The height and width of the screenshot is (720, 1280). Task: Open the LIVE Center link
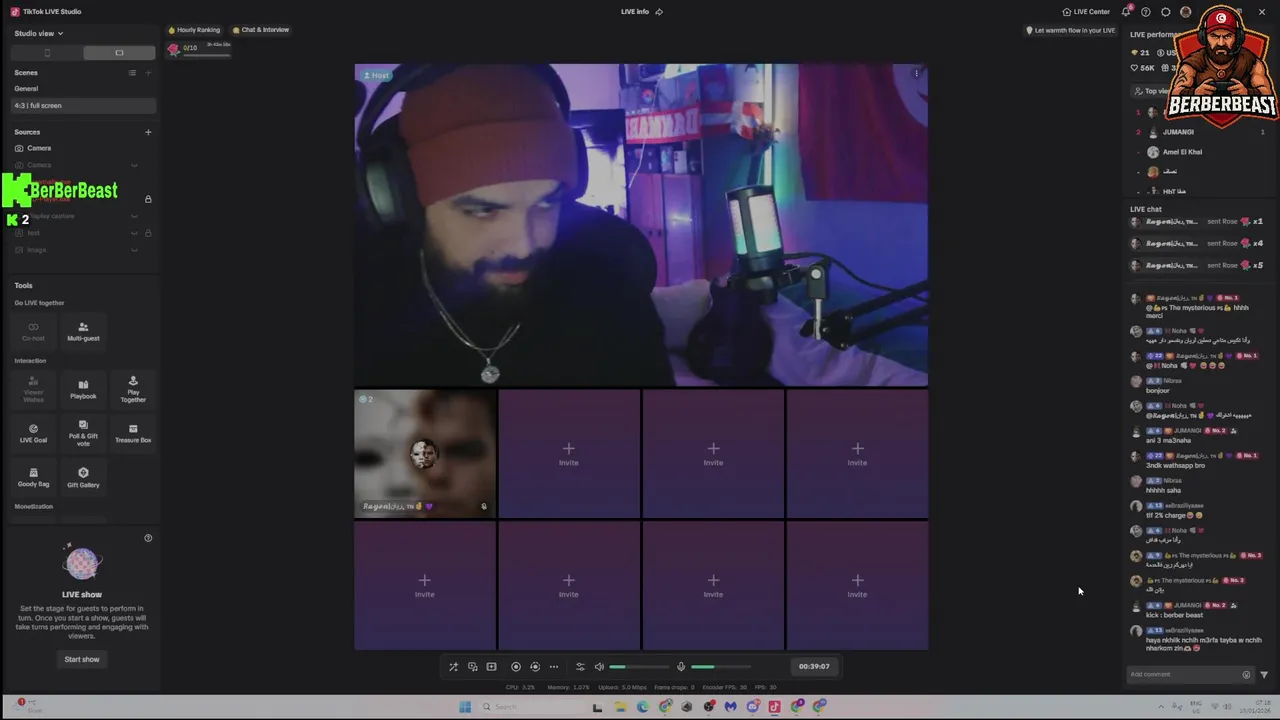coord(1086,12)
